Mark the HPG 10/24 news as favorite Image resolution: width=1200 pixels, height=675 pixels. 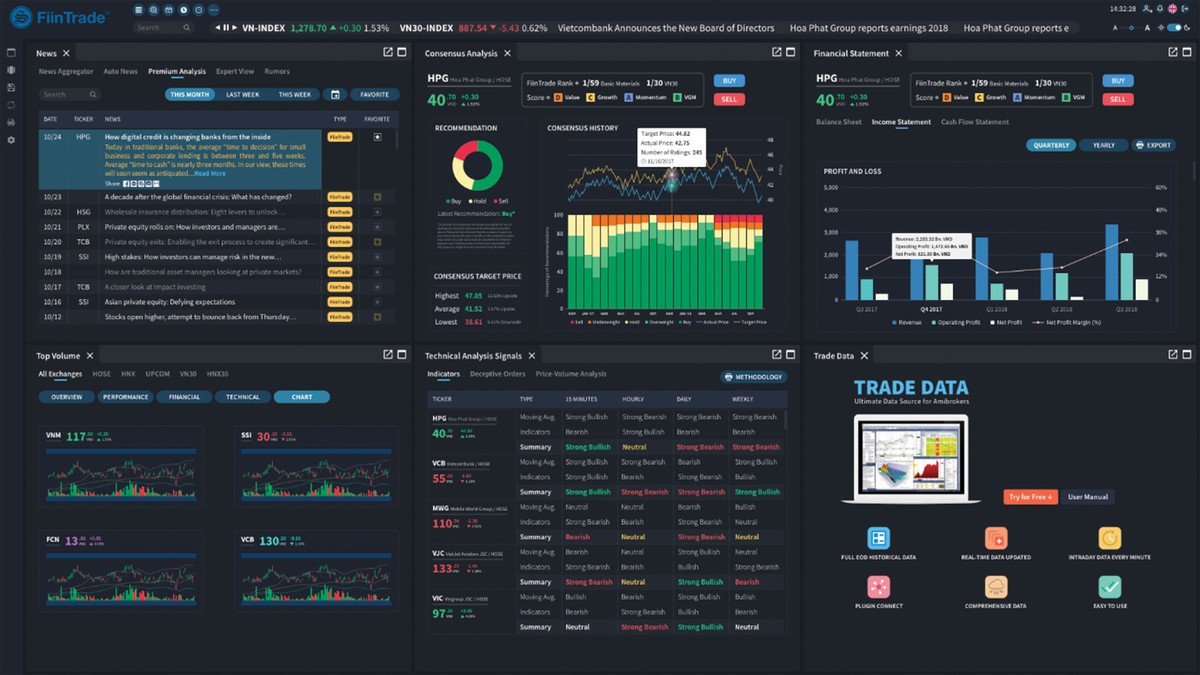click(377, 137)
